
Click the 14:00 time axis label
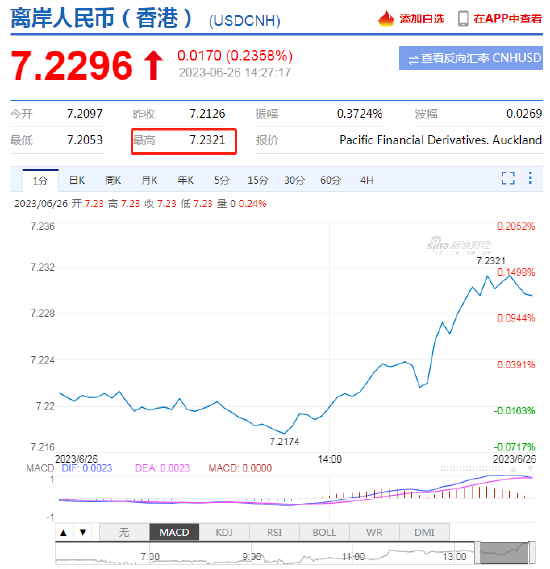[x=329, y=460]
